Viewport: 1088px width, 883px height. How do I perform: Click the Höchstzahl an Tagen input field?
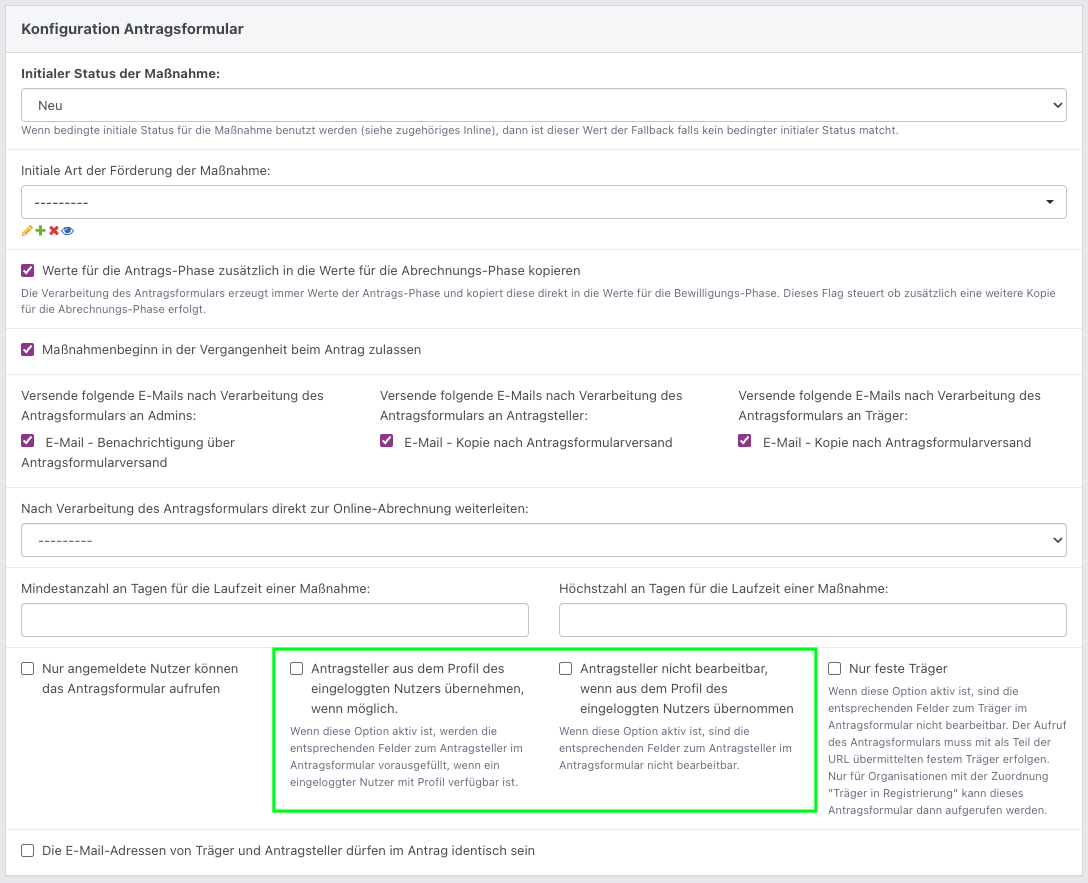coord(812,620)
